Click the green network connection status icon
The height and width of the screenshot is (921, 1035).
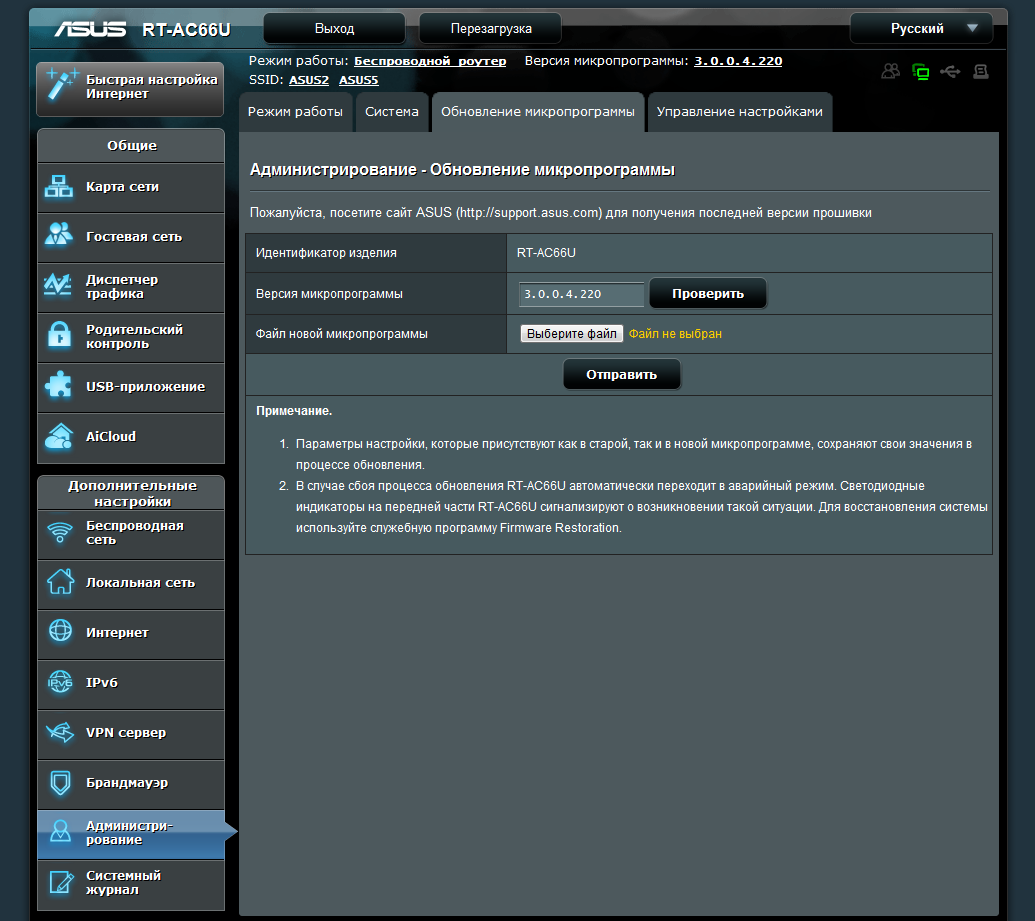click(x=921, y=71)
